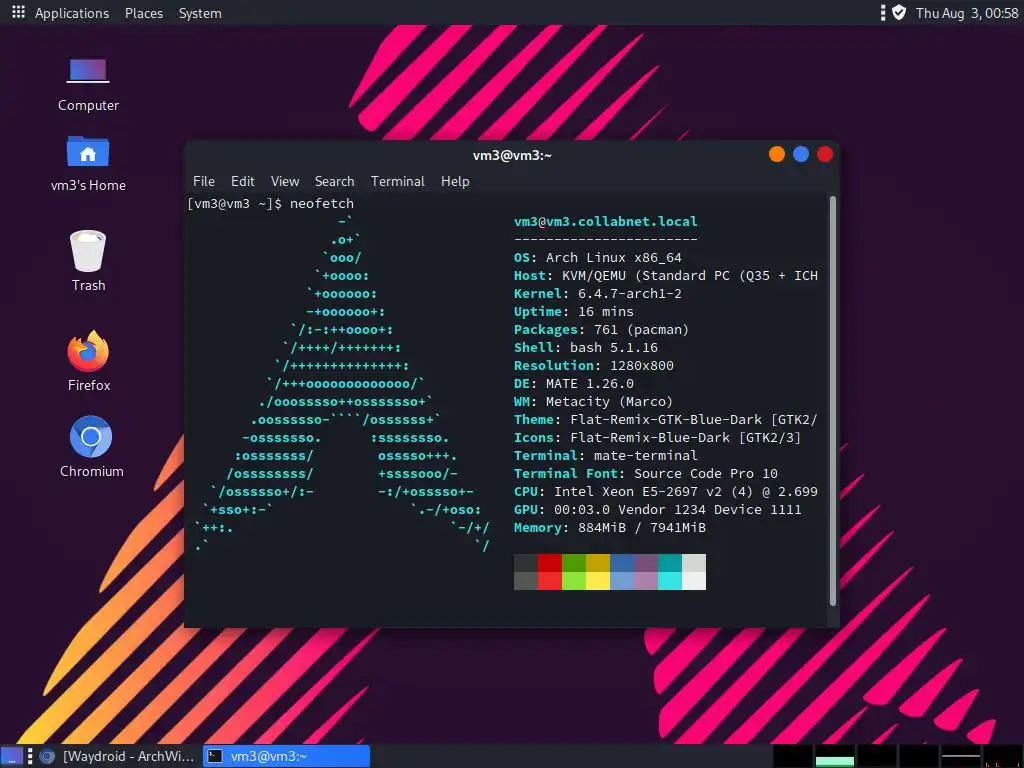The height and width of the screenshot is (768, 1024).
Task: Switch to Waydroid - ArchWiki taskbar window
Action: 118,756
